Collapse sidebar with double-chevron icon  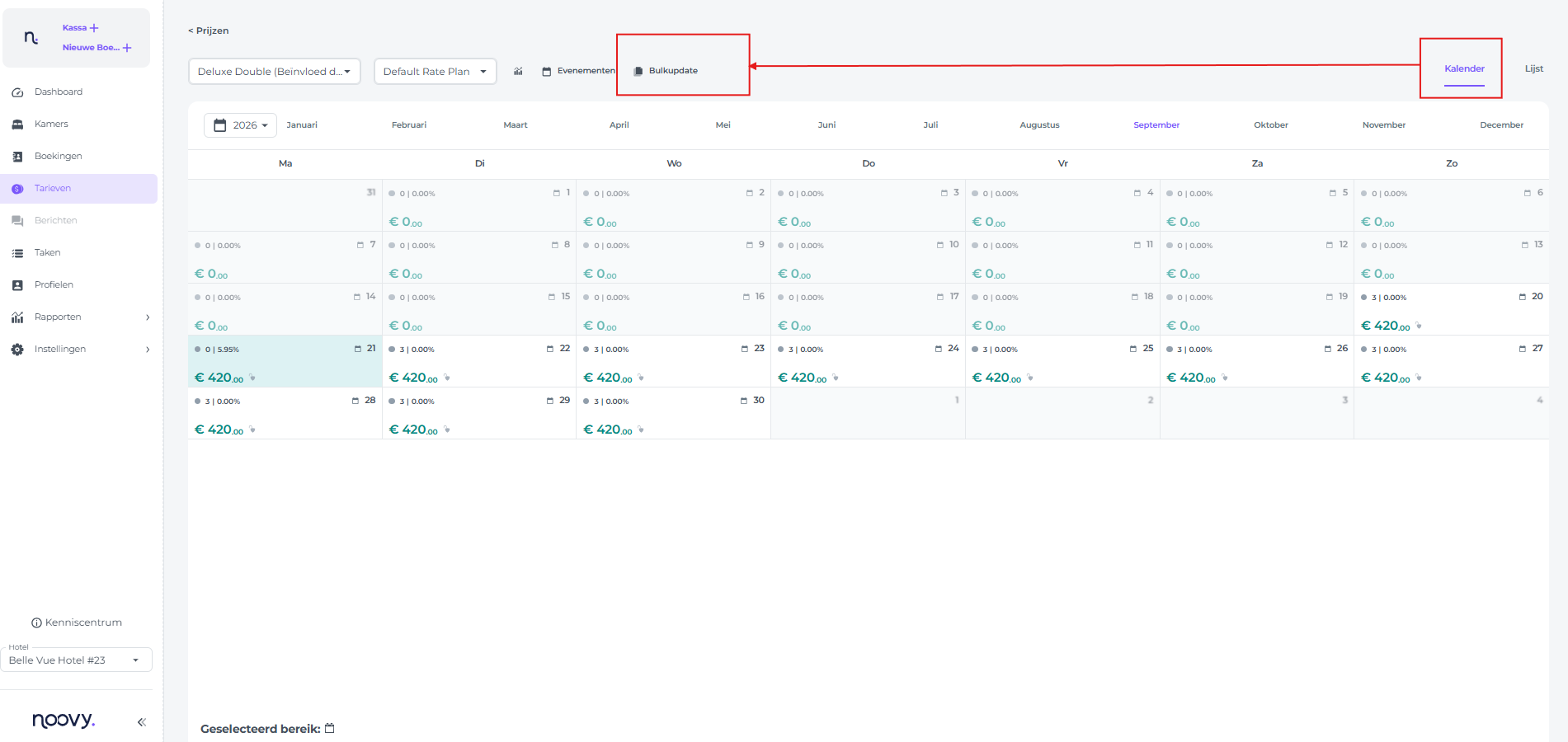[142, 722]
